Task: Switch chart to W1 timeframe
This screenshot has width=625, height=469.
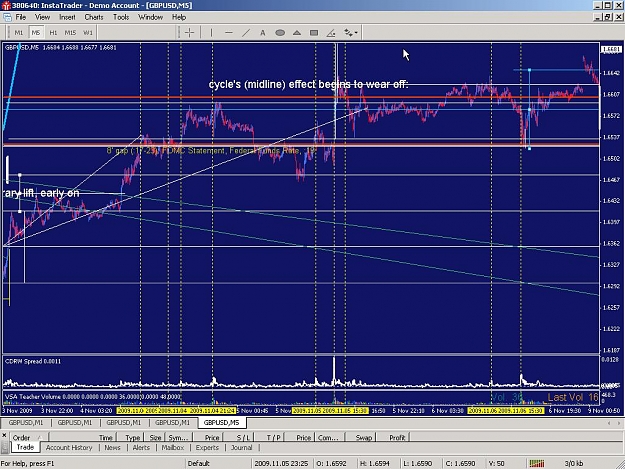Action: (x=88, y=33)
